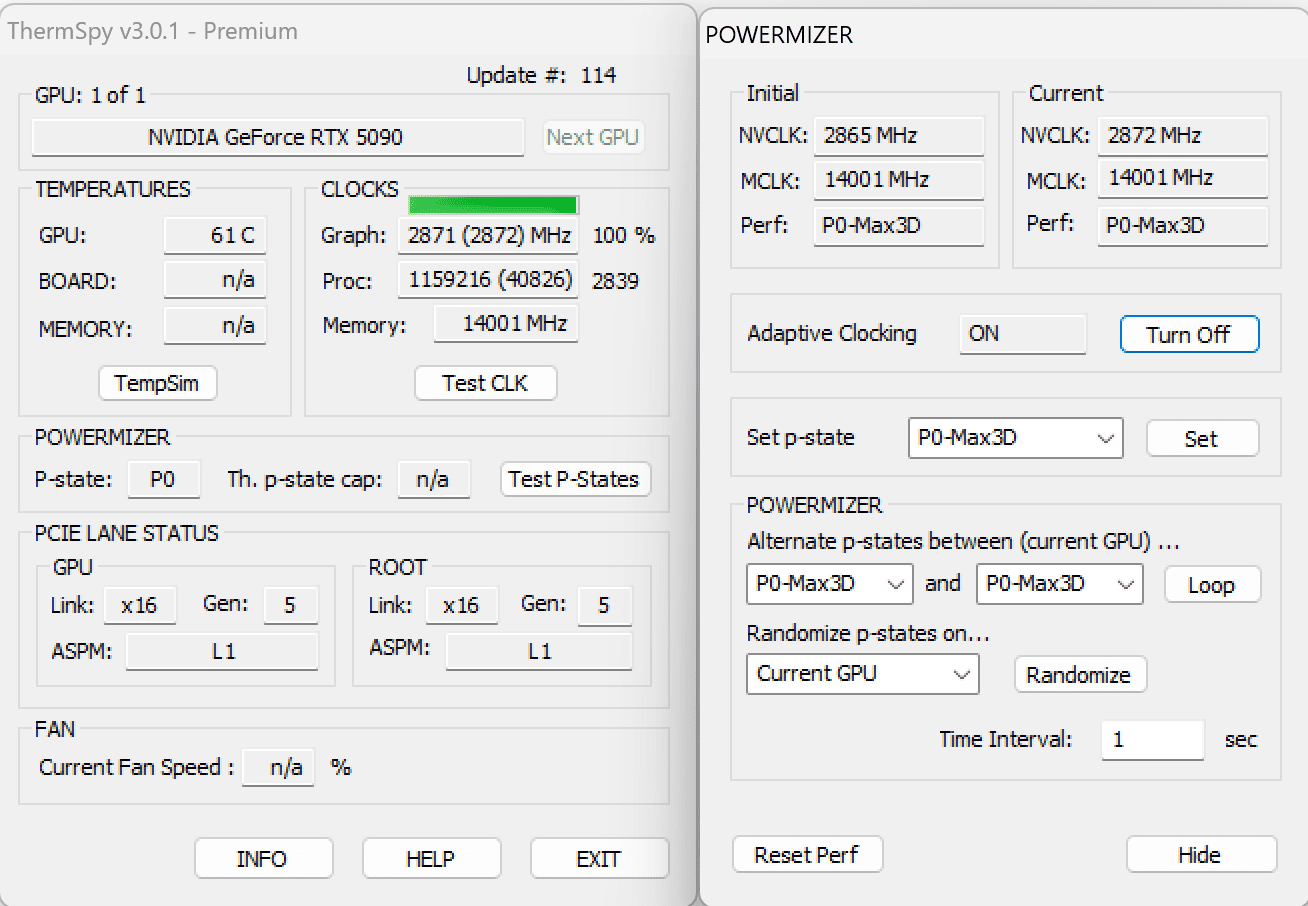
Task: Start p-state Loop
Action: 1211,585
